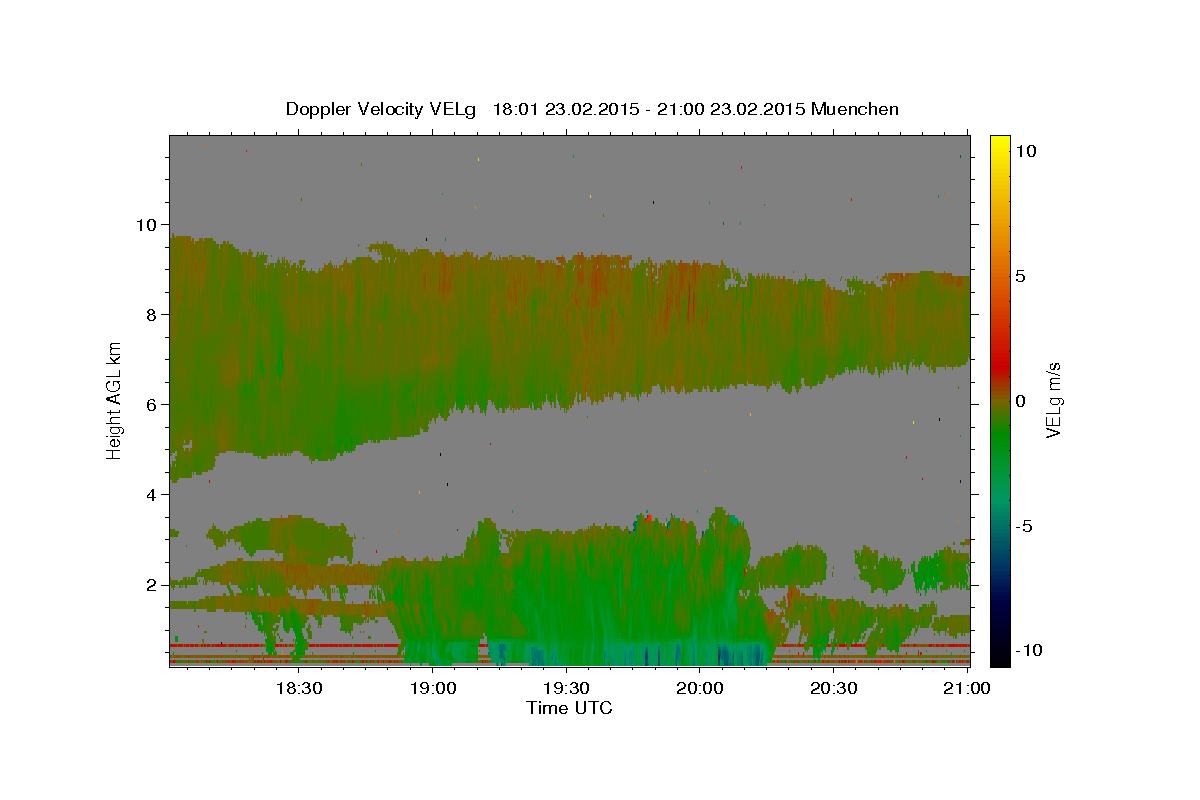Click the 'Muenchen' location label in title
The width and height of the screenshot is (1200, 800).
(x=855, y=109)
